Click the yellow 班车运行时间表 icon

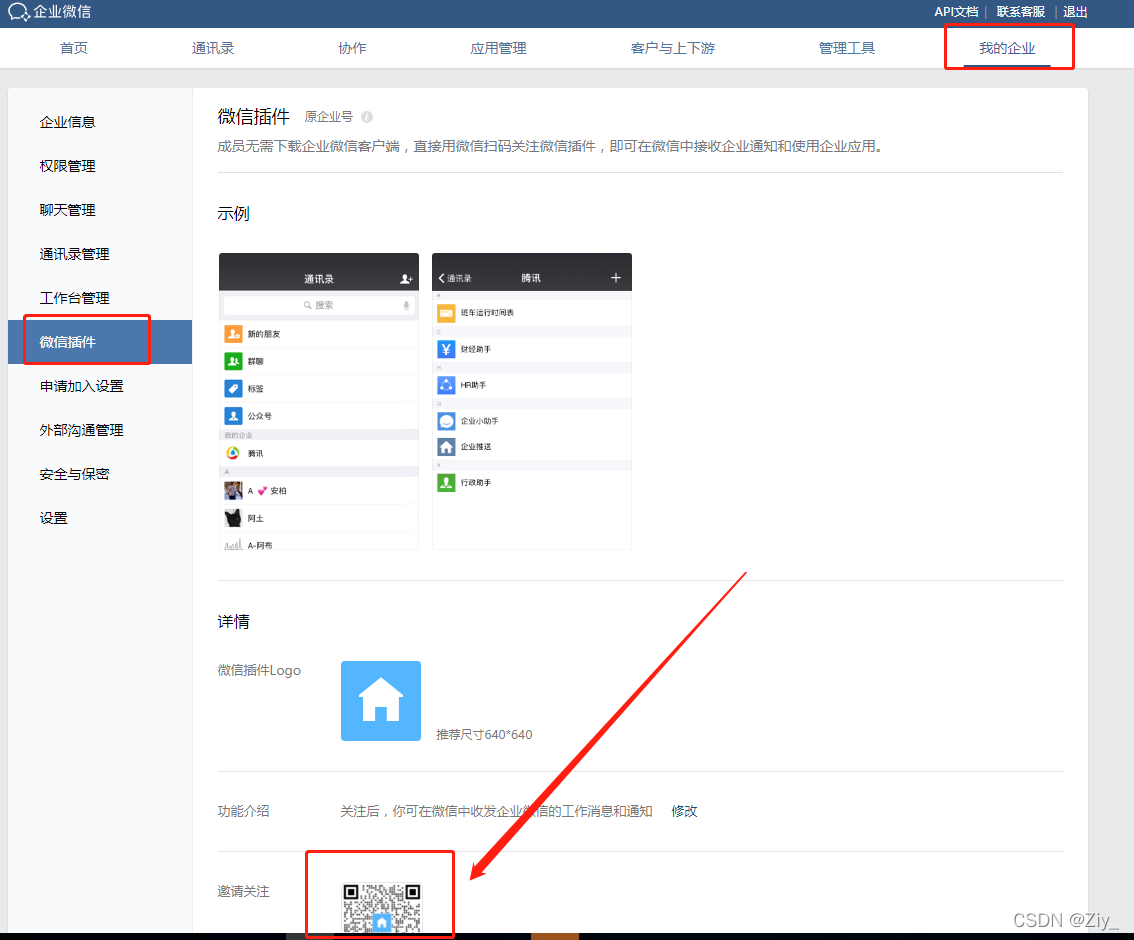pyautogui.click(x=446, y=312)
